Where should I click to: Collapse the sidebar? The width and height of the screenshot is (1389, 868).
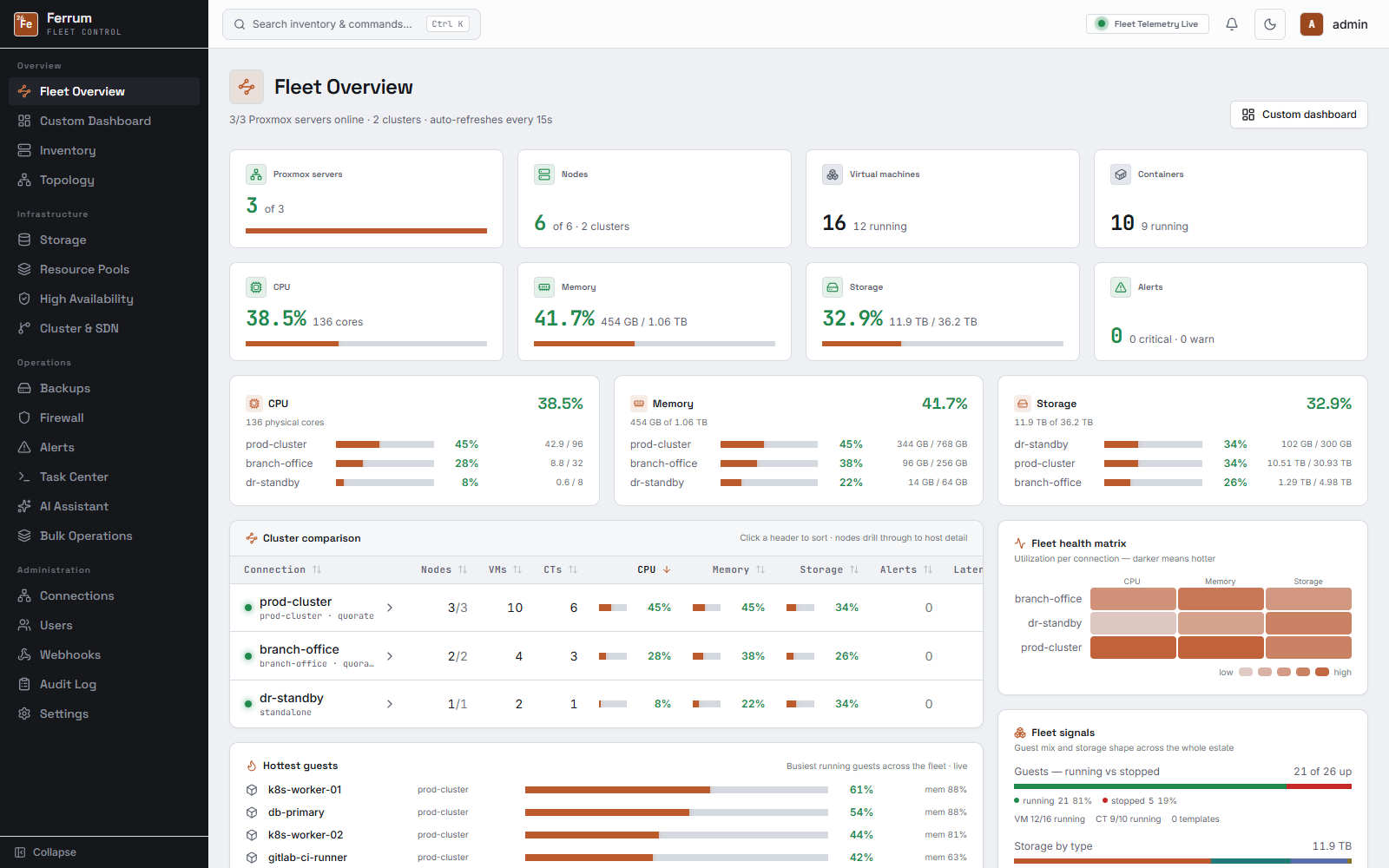(104, 852)
